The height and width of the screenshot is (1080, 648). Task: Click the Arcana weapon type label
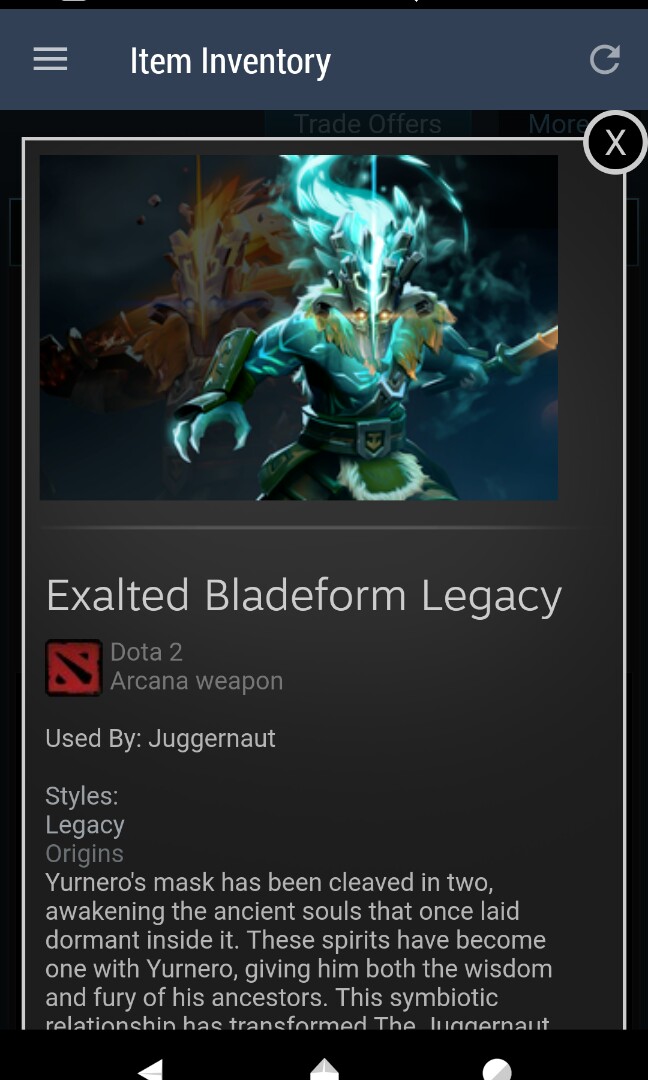tap(196, 681)
